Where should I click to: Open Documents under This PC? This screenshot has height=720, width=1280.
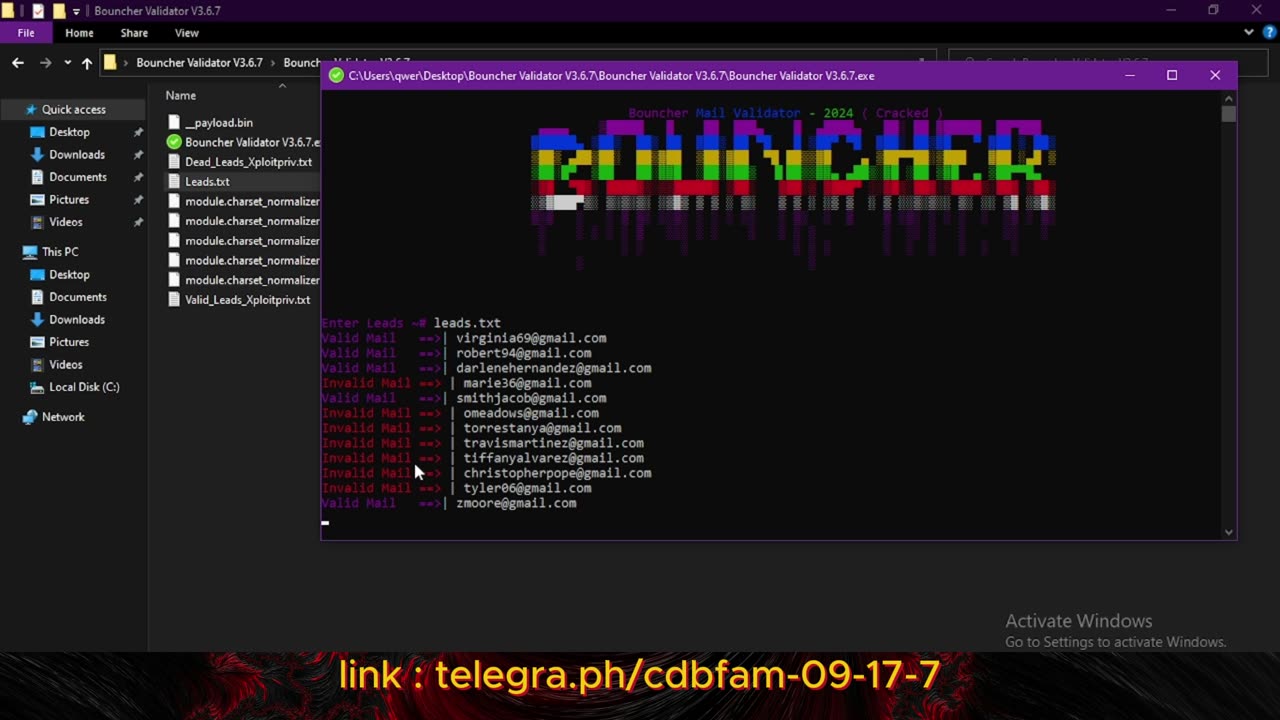77,297
